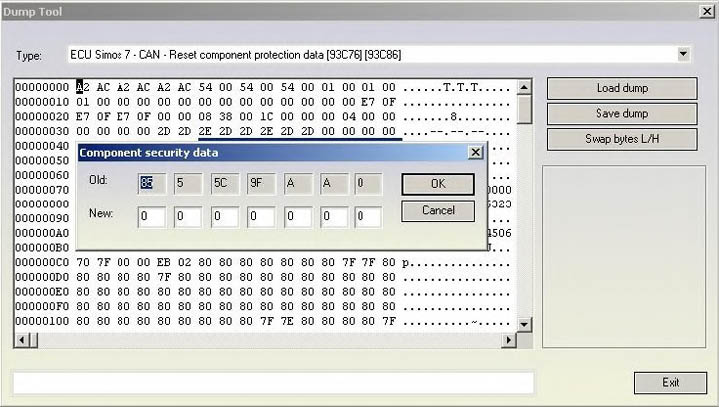
Task: Select the last New value field
Action: [368, 216]
